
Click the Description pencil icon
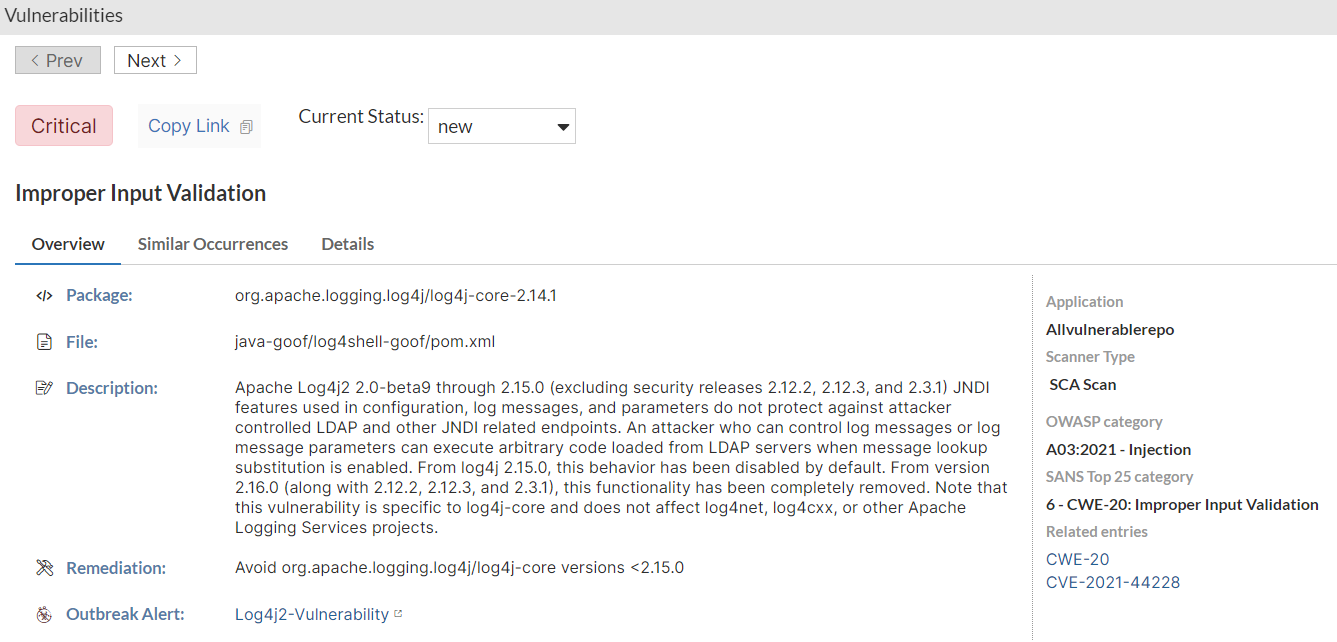pos(44,387)
